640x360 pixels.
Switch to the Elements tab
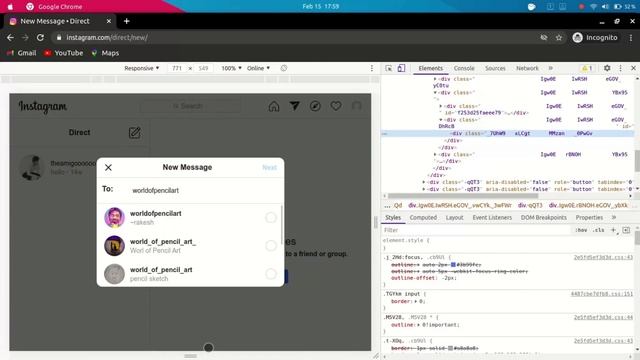[x=430, y=68]
